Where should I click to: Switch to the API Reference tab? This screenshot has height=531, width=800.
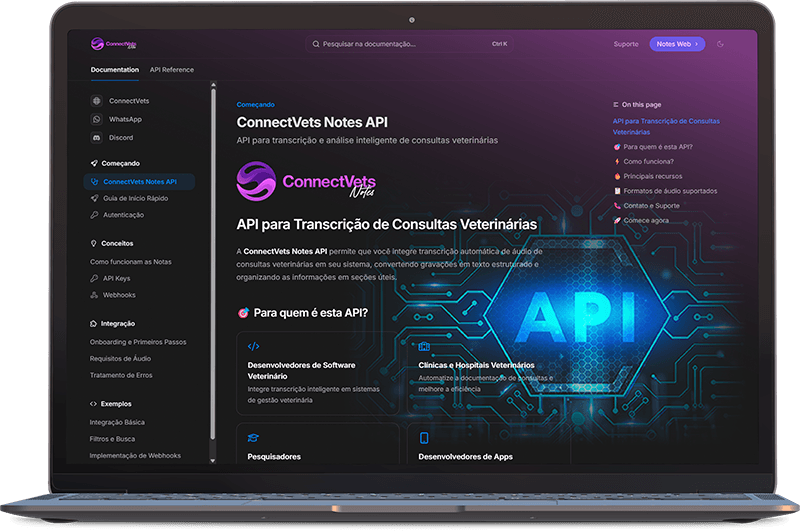point(171,70)
